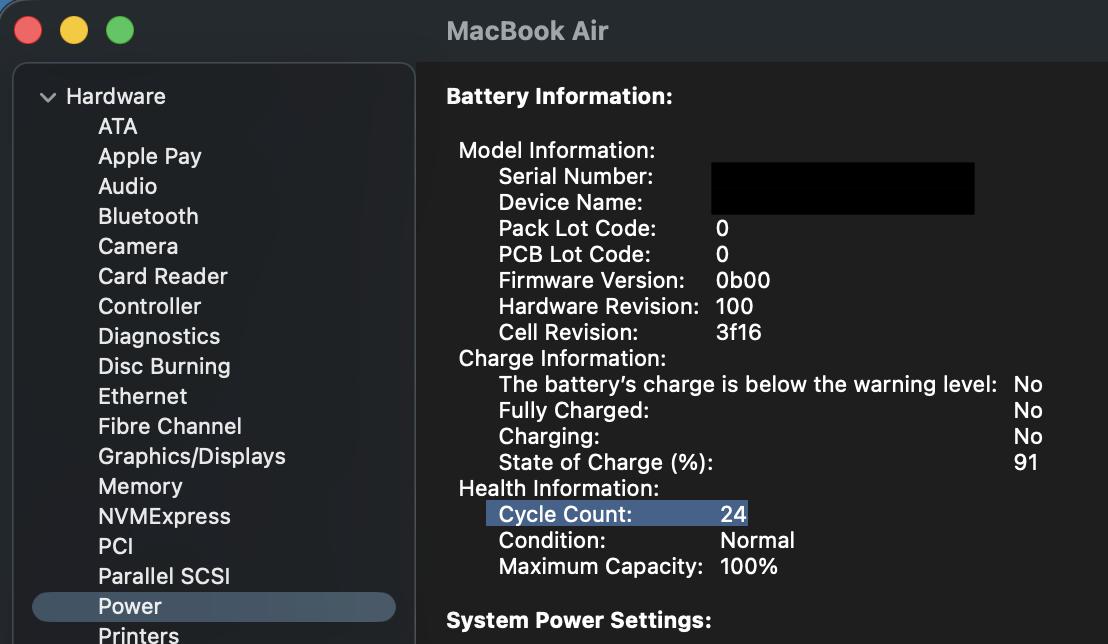1108x644 pixels.
Task: Select Fibre Channel in the sidebar
Action: coord(170,427)
